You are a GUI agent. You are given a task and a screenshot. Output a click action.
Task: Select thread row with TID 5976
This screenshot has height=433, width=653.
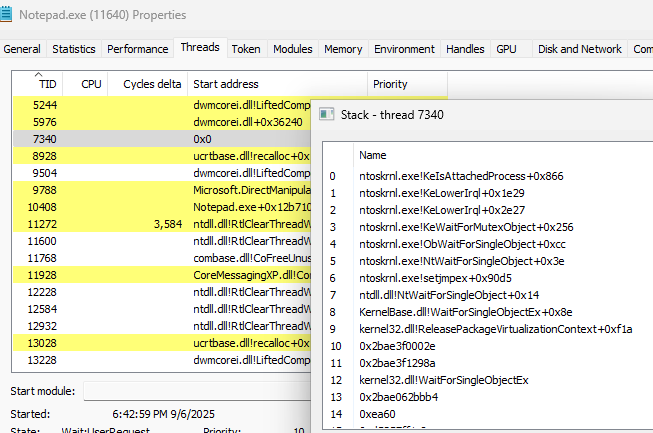[162, 122]
